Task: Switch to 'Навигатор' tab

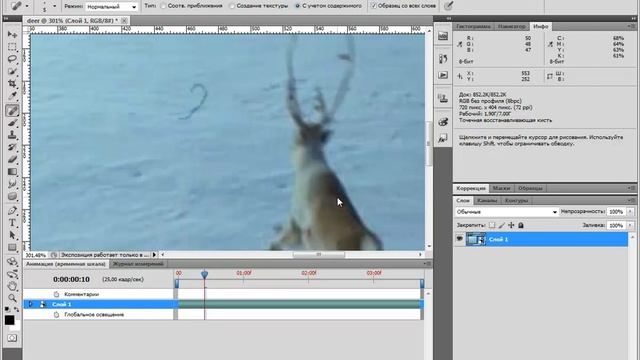Action: 511,26
